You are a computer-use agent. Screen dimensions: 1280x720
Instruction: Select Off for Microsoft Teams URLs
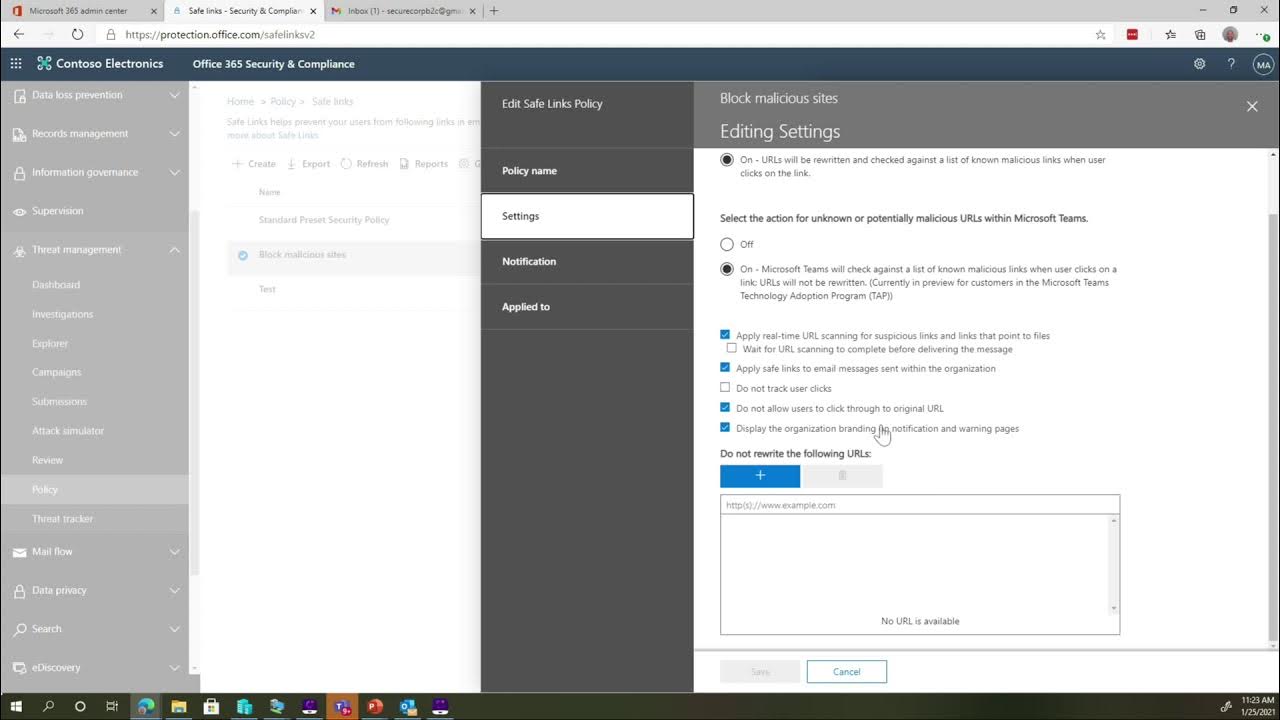[727, 244]
